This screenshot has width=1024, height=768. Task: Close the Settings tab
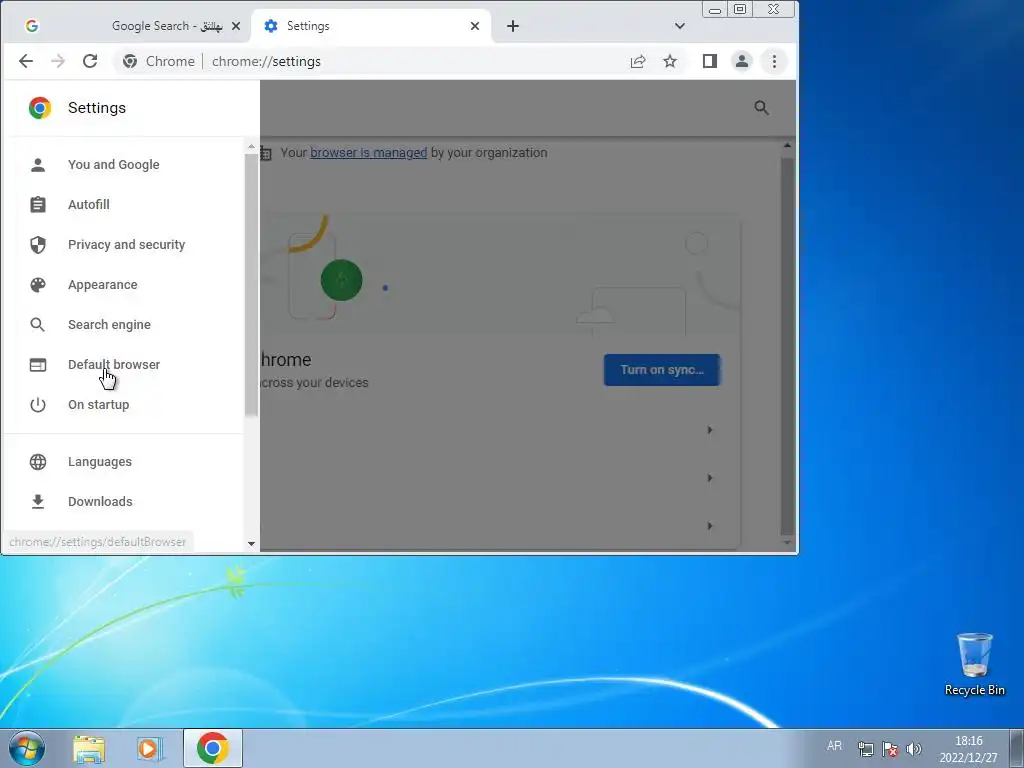475,26
